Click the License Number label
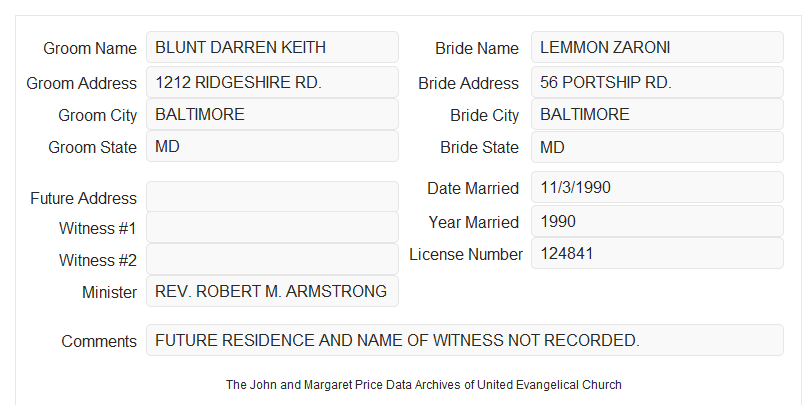Viewport: 805px width, 405px height. (466, 255)
